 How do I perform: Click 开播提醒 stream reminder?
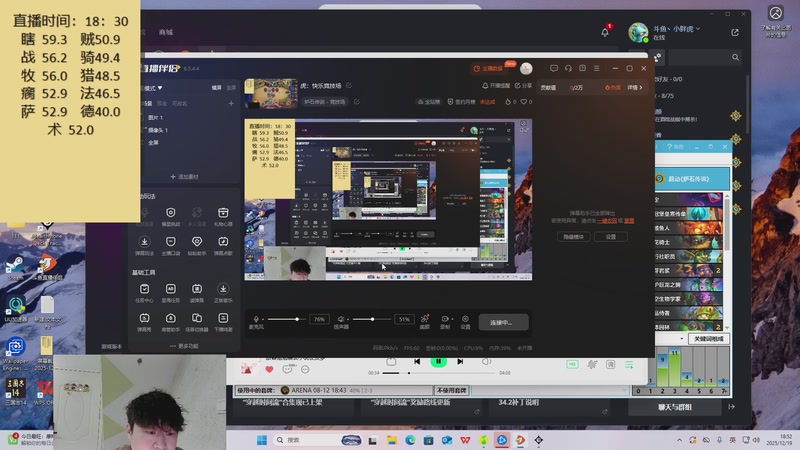pos(496,86)
